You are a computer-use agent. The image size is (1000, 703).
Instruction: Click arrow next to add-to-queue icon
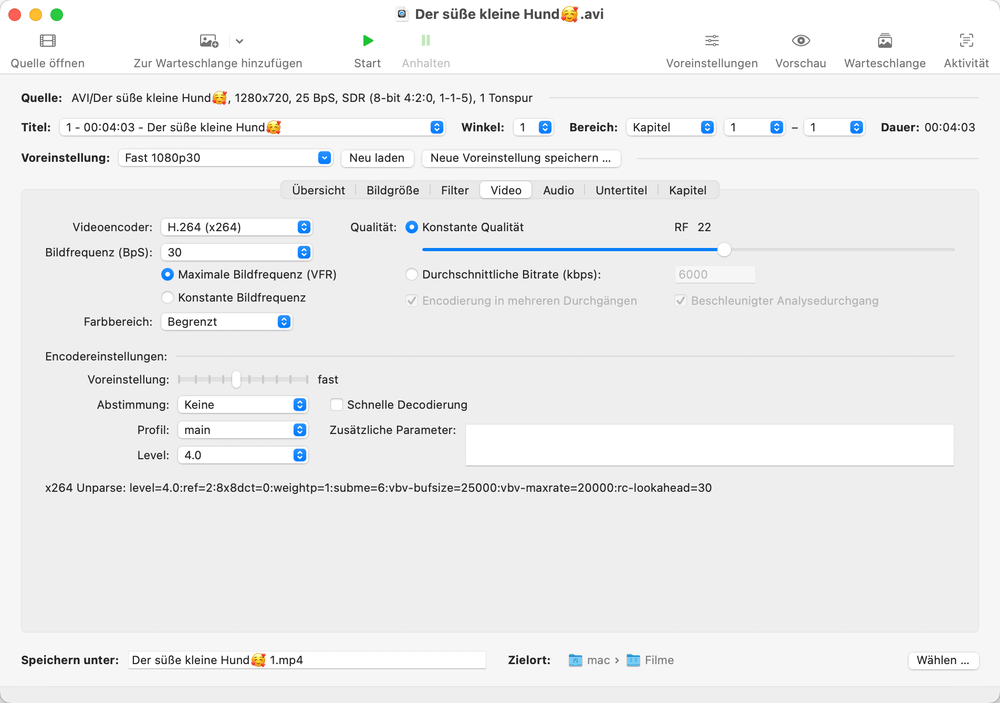pos(239,41)
